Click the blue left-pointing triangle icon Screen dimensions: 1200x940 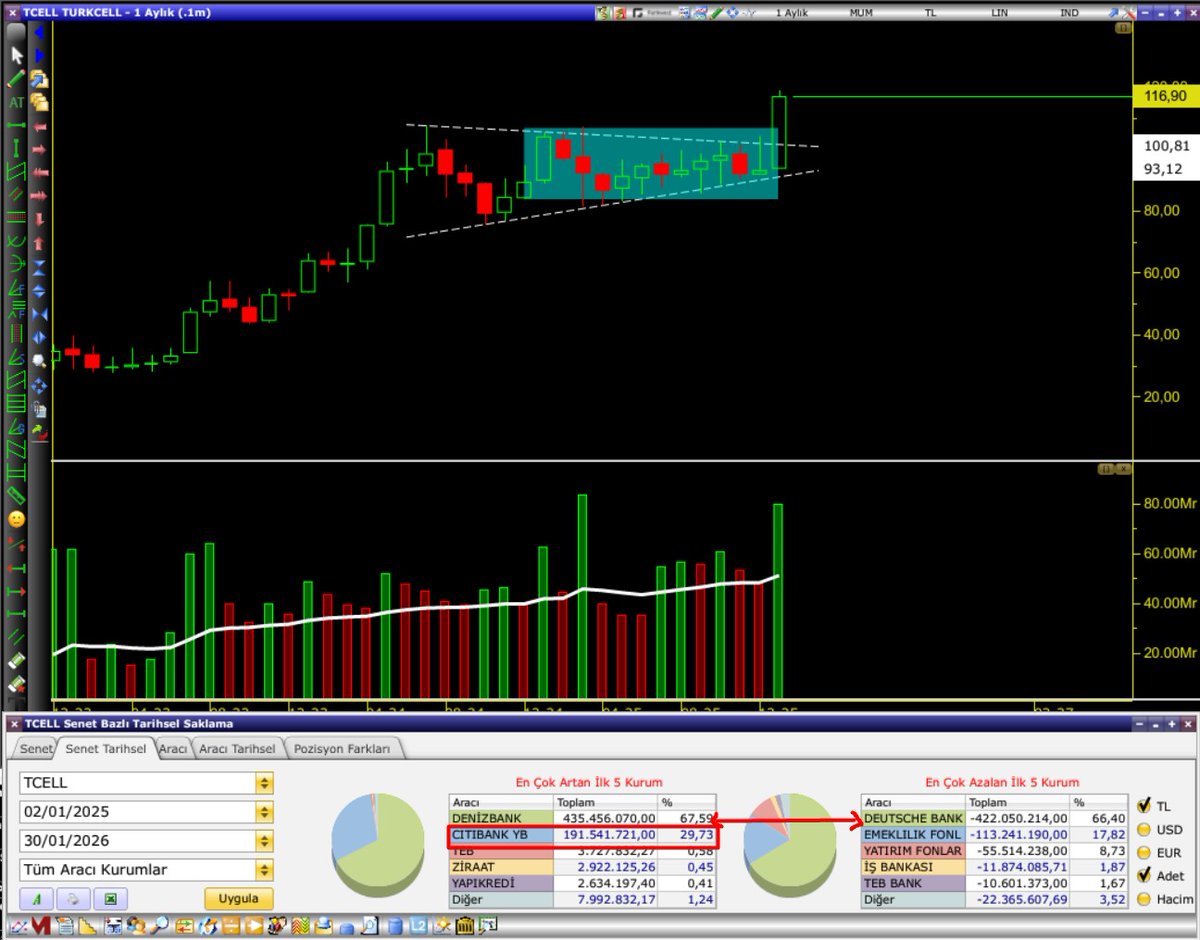click(x=39, y=34)
